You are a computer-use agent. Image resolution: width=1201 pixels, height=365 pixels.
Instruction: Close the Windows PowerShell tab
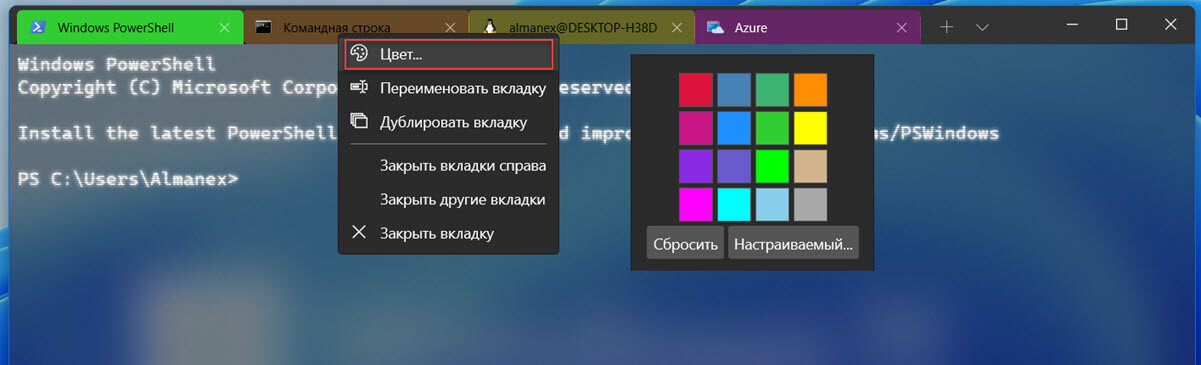tap(225, 28)
